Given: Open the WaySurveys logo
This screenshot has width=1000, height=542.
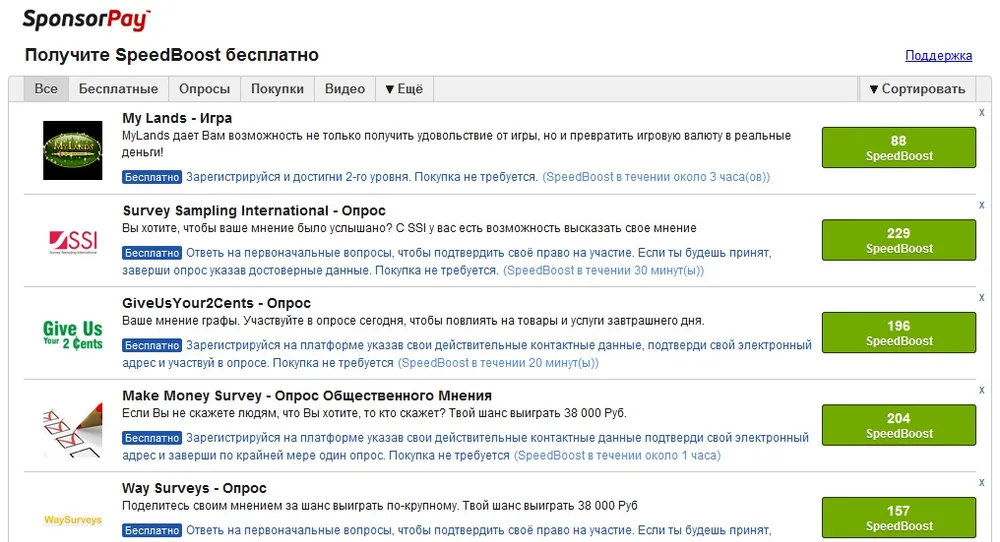Looking at the screenshot, I should [x=73, y=519].
